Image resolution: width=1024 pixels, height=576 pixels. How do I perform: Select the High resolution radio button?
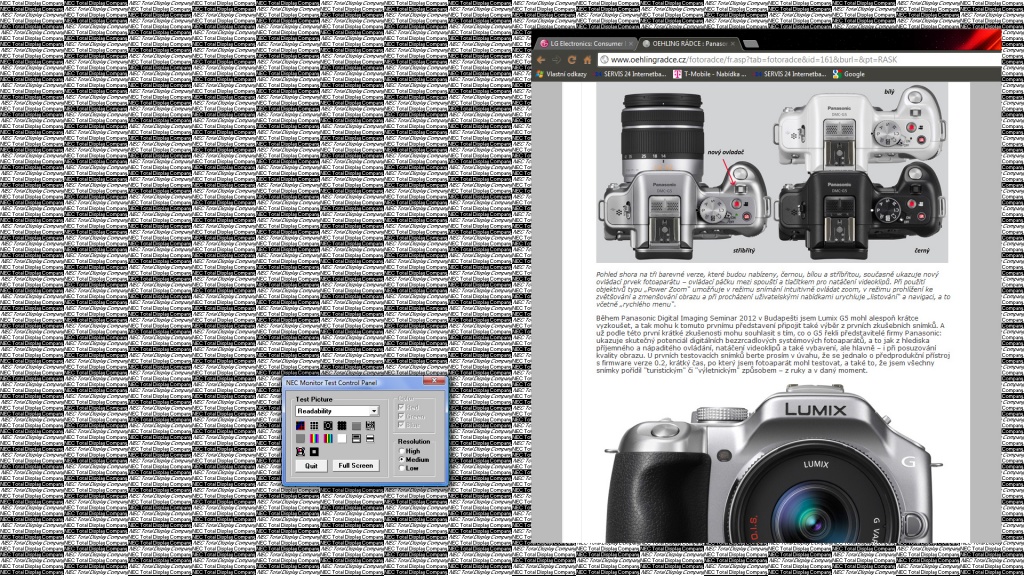pyautogui.click(x=402, y=451)
